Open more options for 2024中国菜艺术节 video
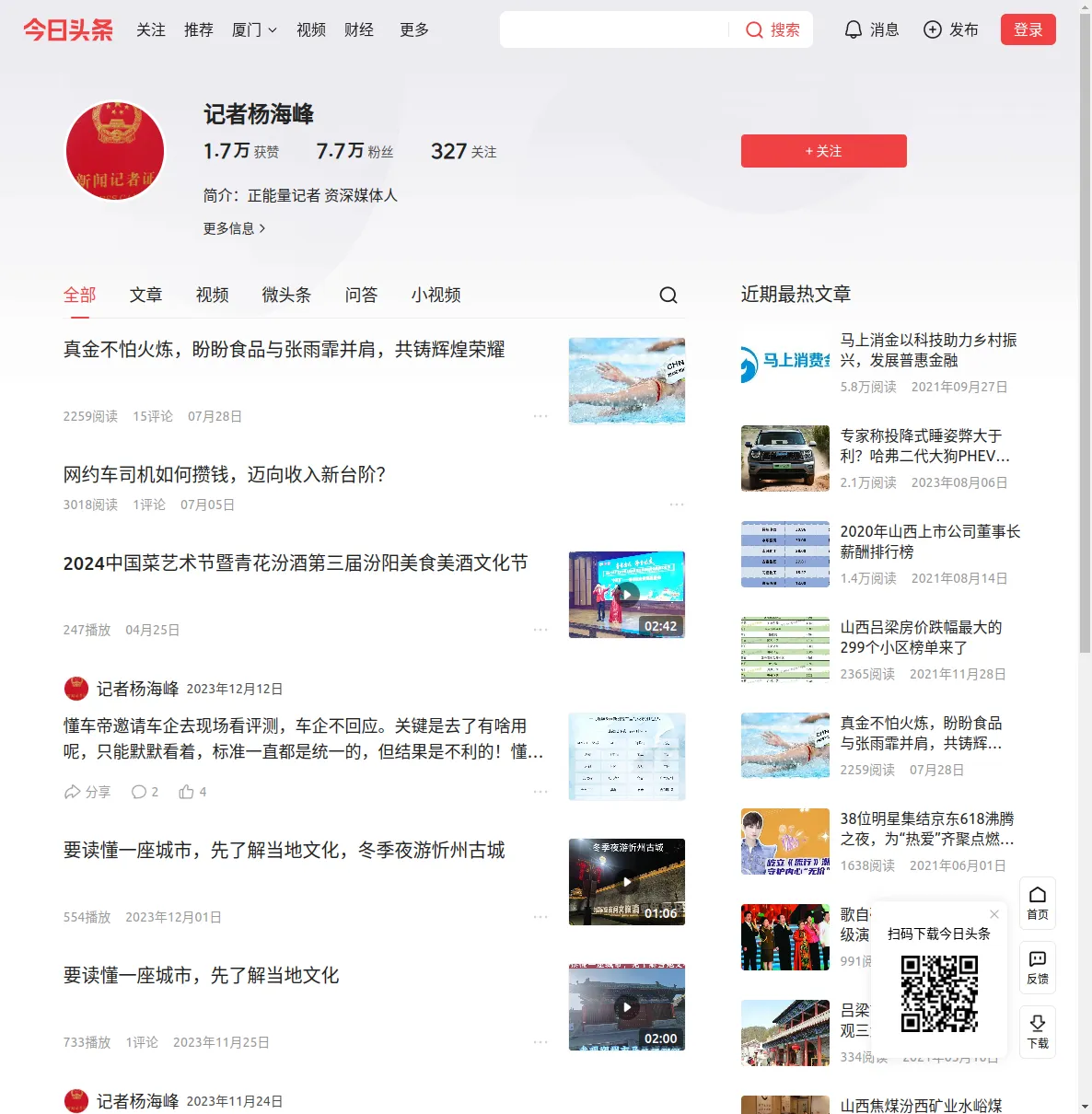The image size is (1092, 1114). [x=540, y=630]
